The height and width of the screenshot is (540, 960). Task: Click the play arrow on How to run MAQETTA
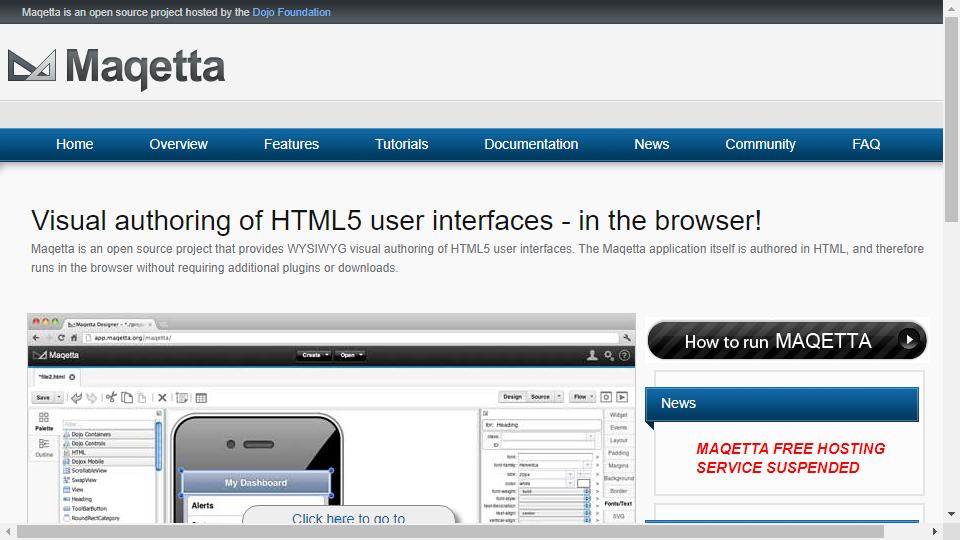click(x=909, y=339)
